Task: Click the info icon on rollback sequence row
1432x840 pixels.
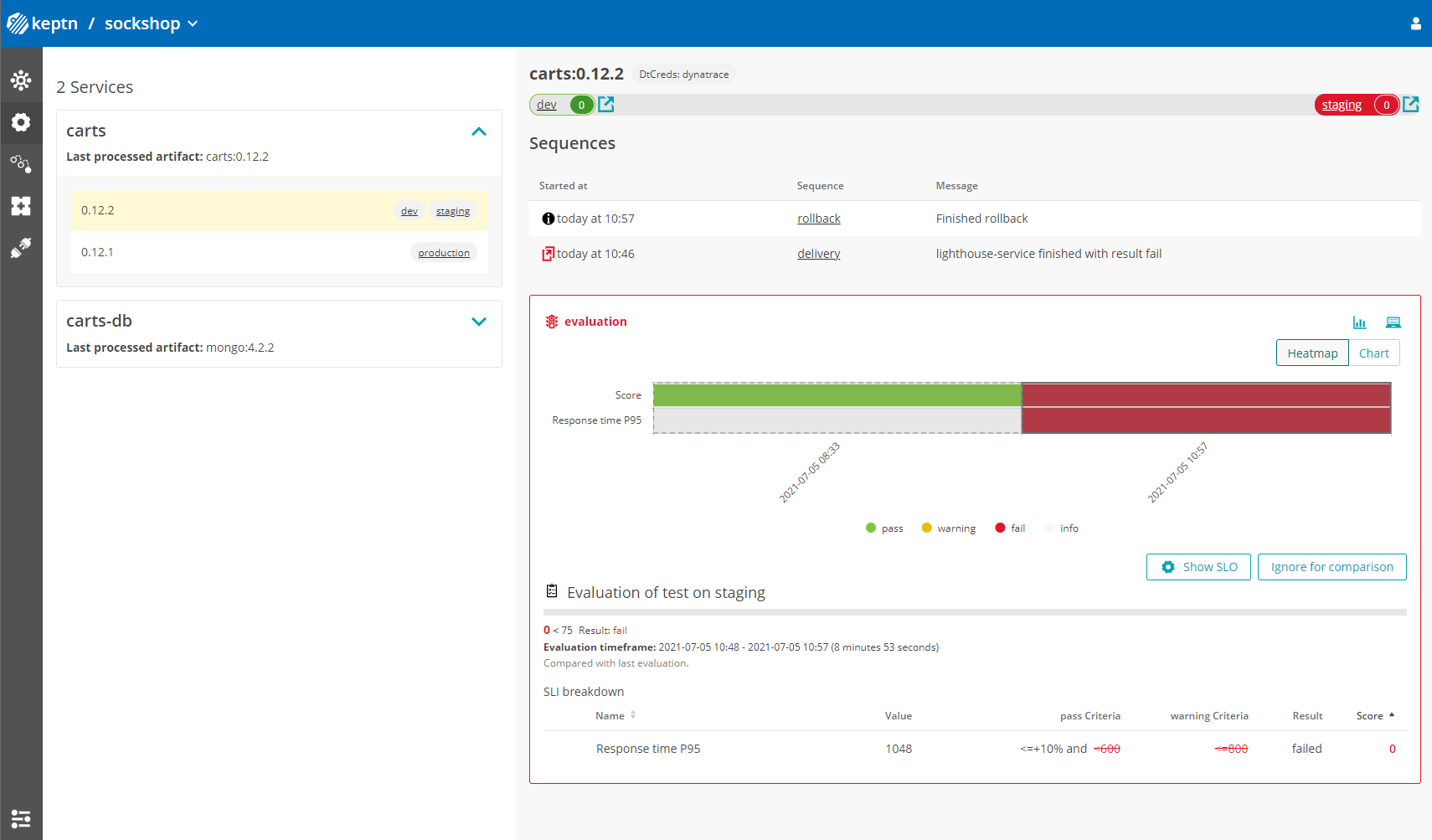Action: click(x=549, y=219)
